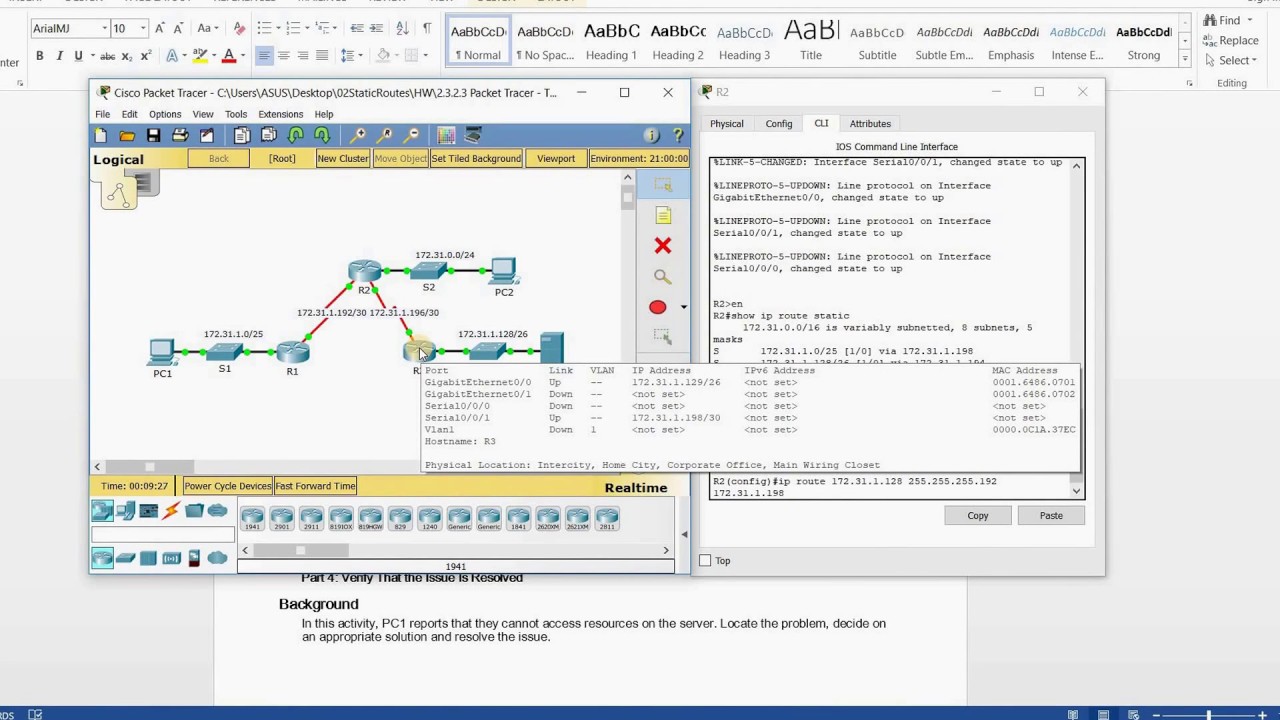Open the Activity Wizard icon in Packet Tracer

click(206, 136)
